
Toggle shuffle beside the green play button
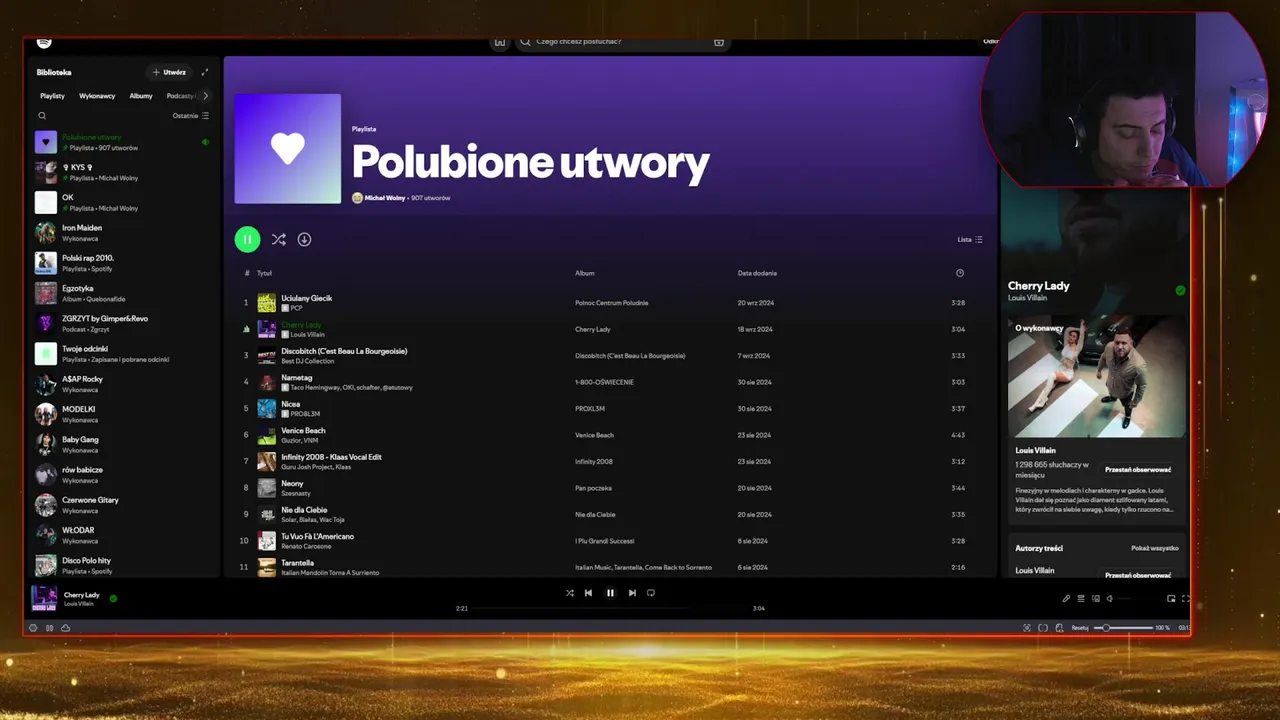279,239
